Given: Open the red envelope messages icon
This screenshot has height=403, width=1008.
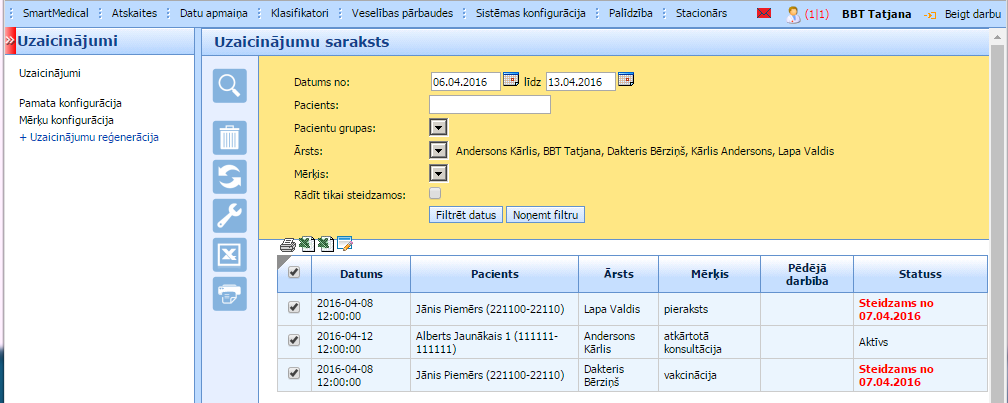Looking at the screenshot, I should click(x=764, y=15).
